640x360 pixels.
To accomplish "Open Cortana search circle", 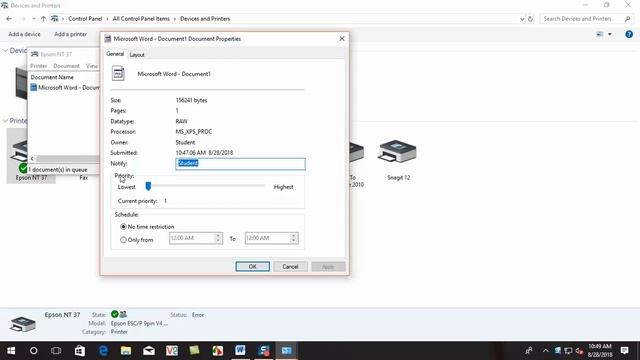I will [33, 351].
